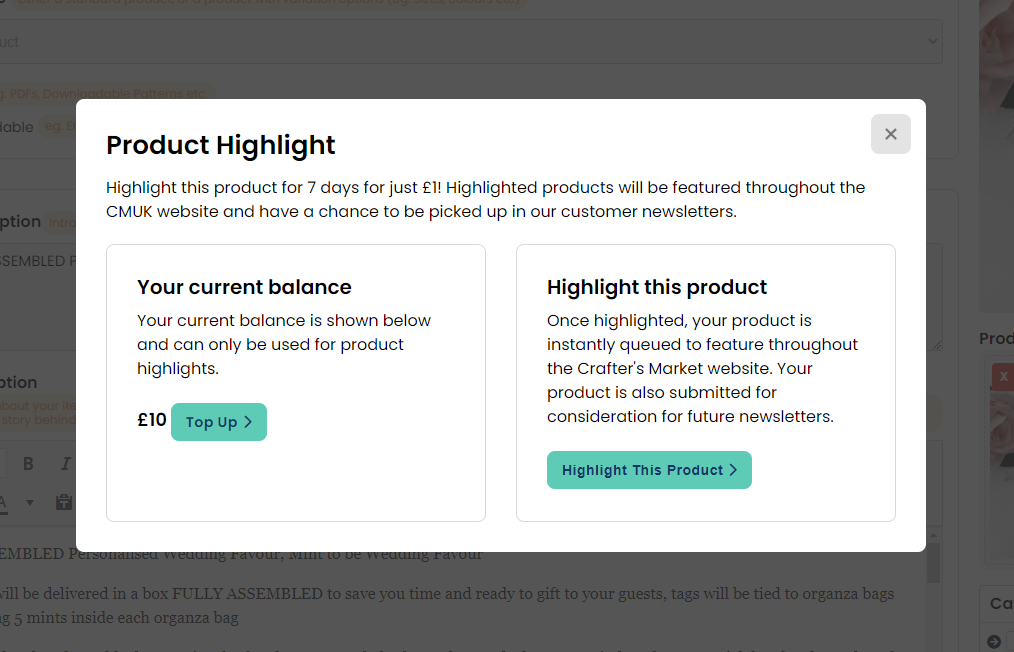
Task: Click the arrow icon under Categories
Action: pos(994,642)
